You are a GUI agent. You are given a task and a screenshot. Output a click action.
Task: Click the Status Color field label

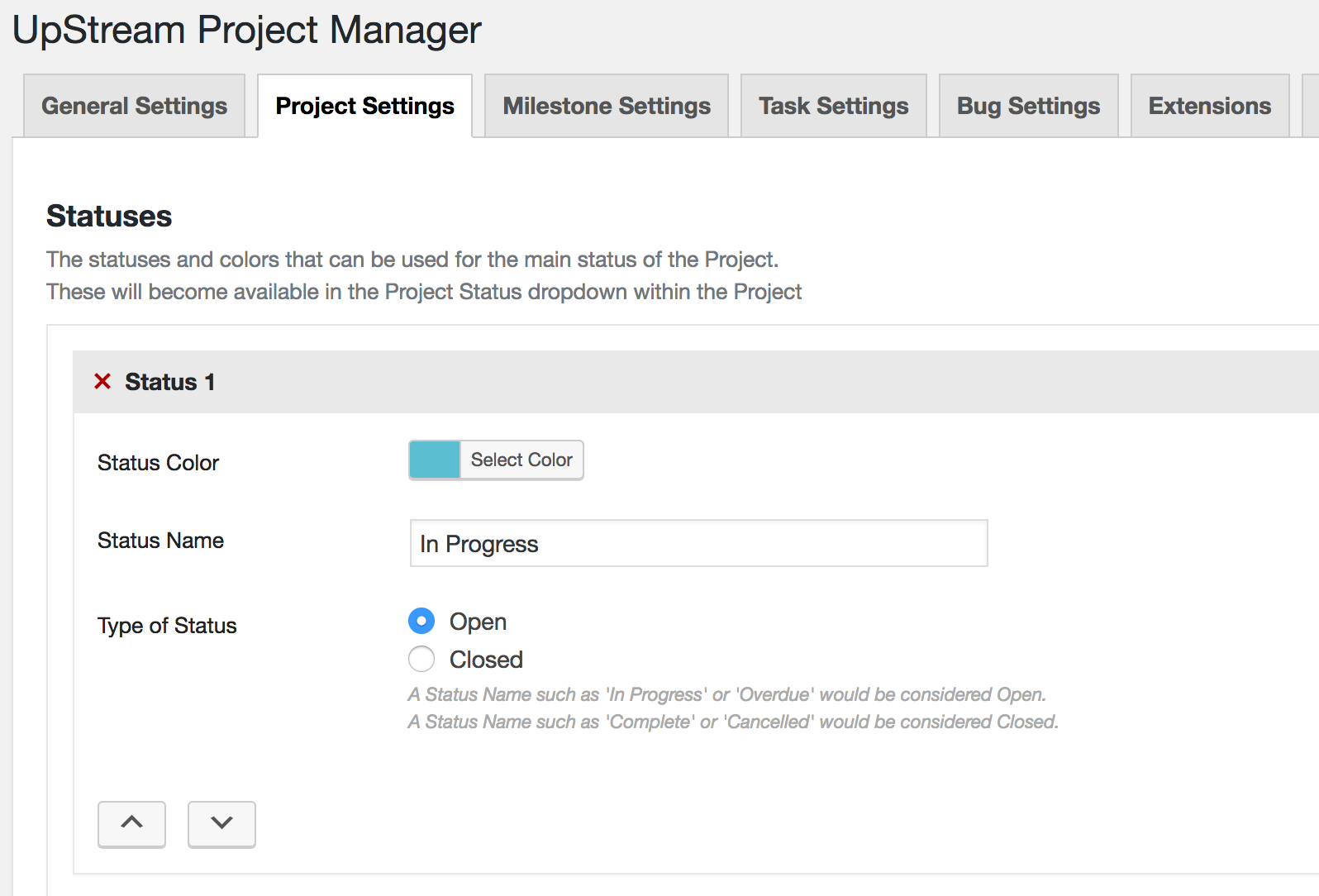coord(158,463)
